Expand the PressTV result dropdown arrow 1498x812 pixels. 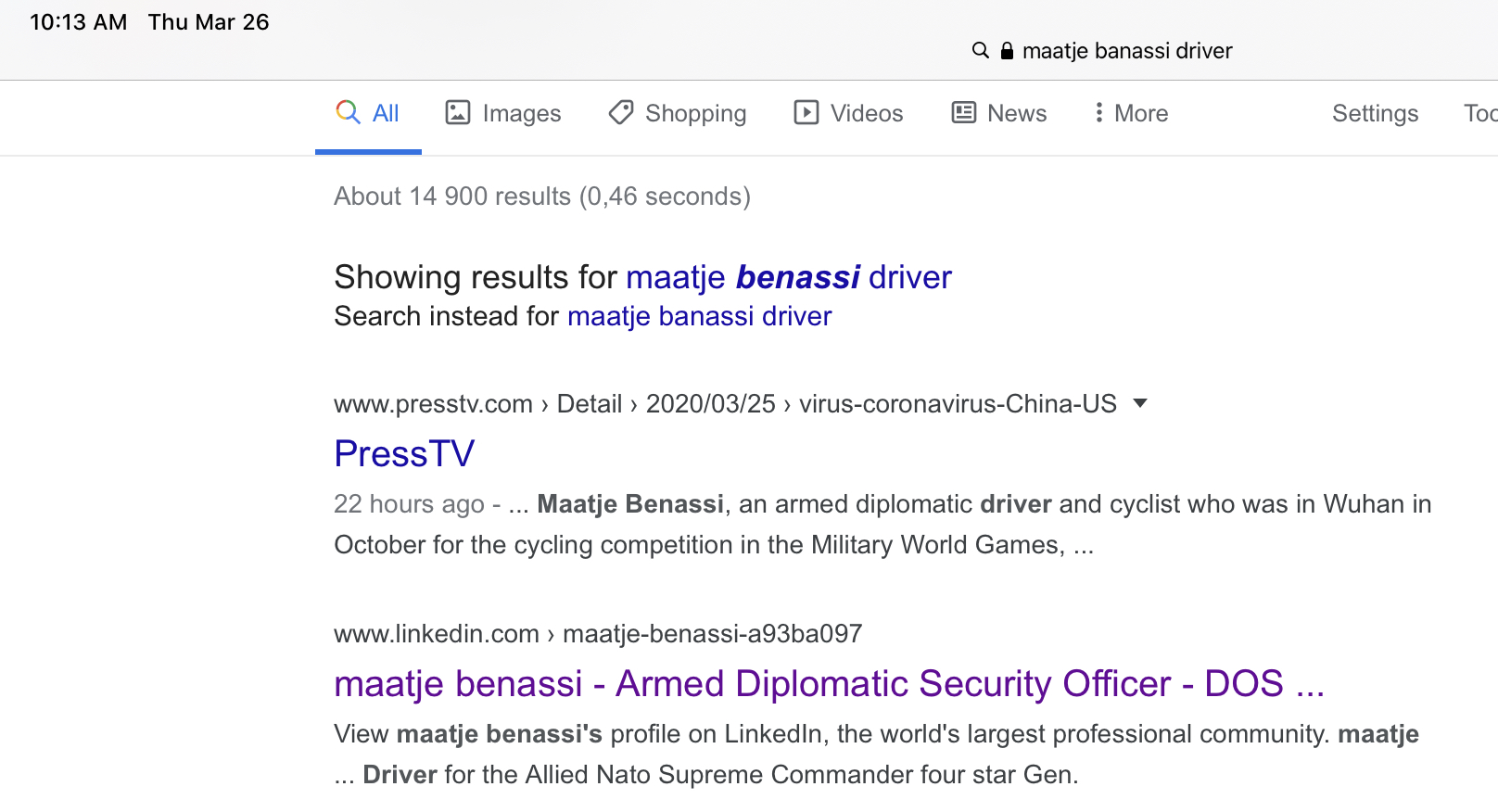[x=1140, y=403]
